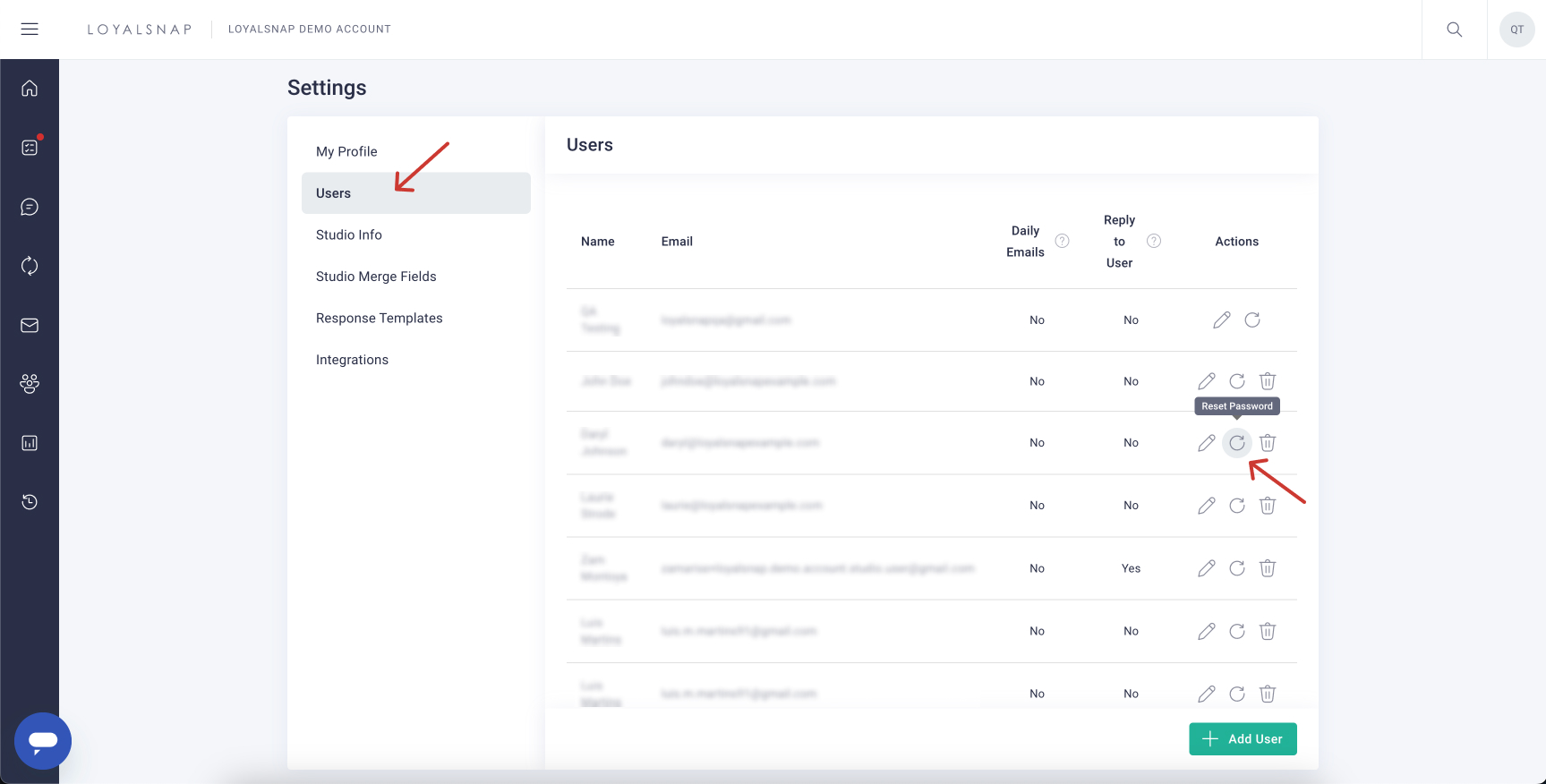Click Reset Password icon under the tooltip
This screenshot has width=1546, height=784.
tap(1236, 443)
